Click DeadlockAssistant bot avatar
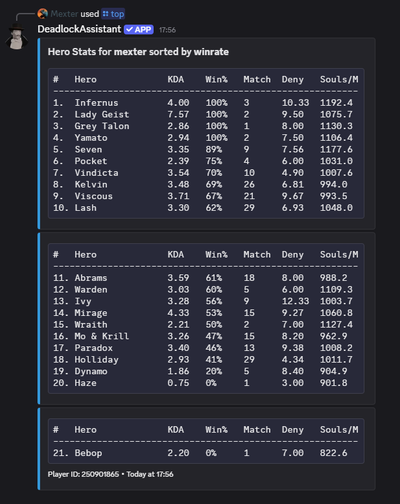400x504 pixels. pyautogui.click(x=17, y=36)
